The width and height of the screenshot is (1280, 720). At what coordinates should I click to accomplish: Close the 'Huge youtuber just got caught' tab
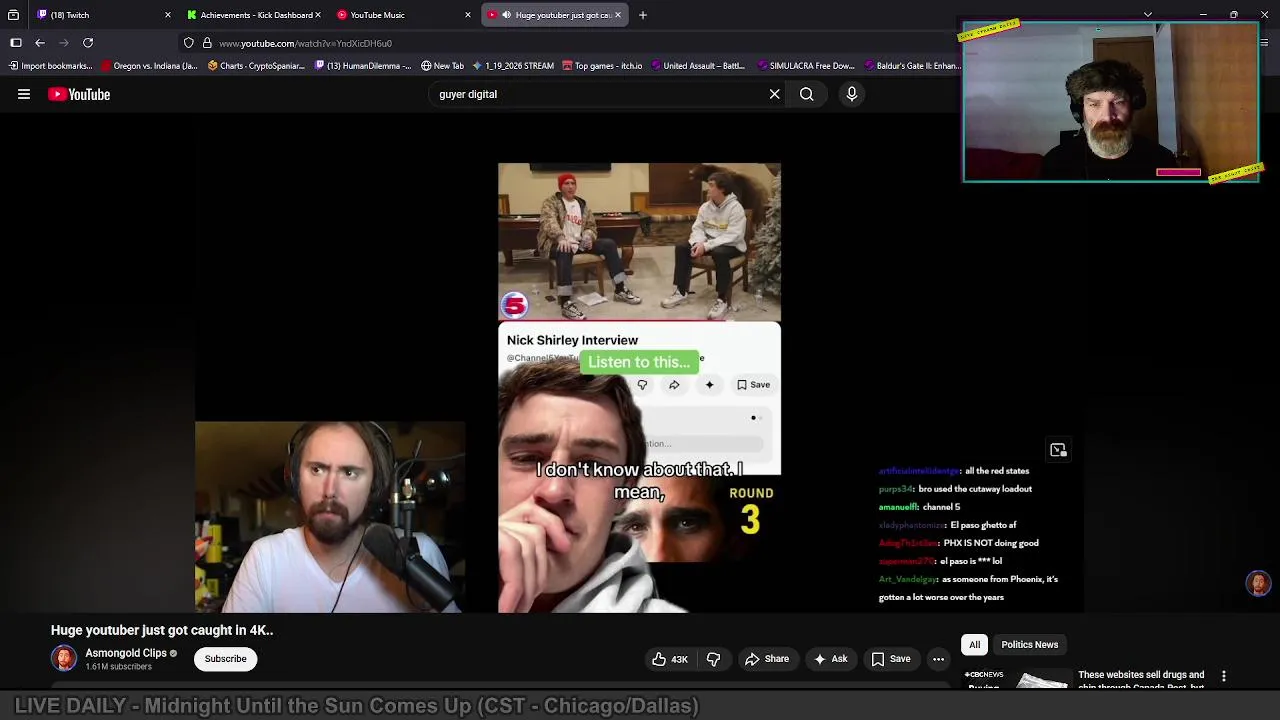coord(618,15)
